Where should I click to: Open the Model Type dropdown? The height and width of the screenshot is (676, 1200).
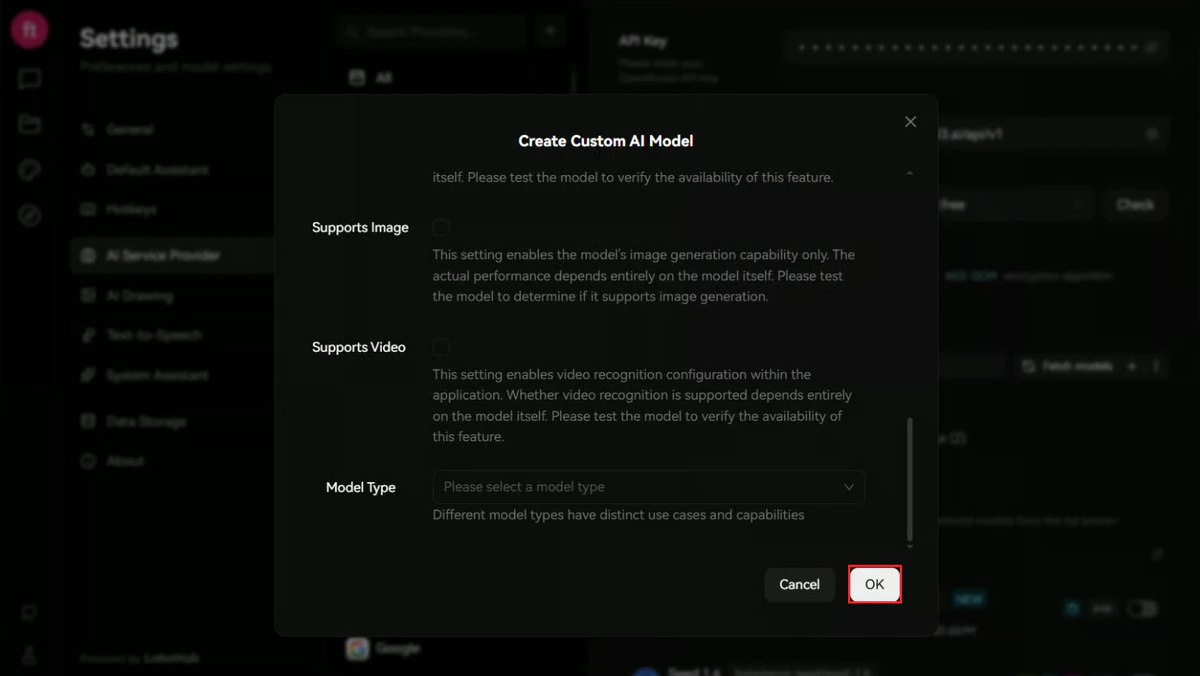649,487
